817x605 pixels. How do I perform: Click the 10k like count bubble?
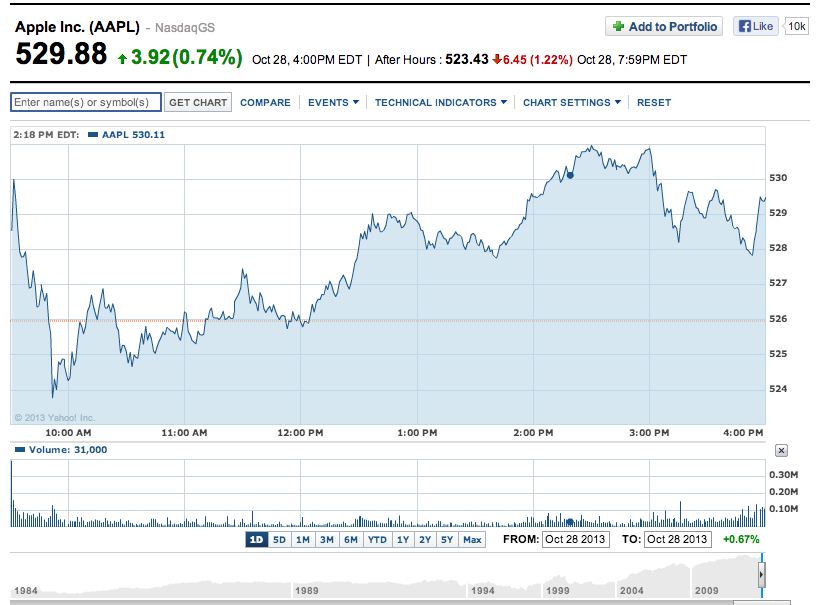797,27
